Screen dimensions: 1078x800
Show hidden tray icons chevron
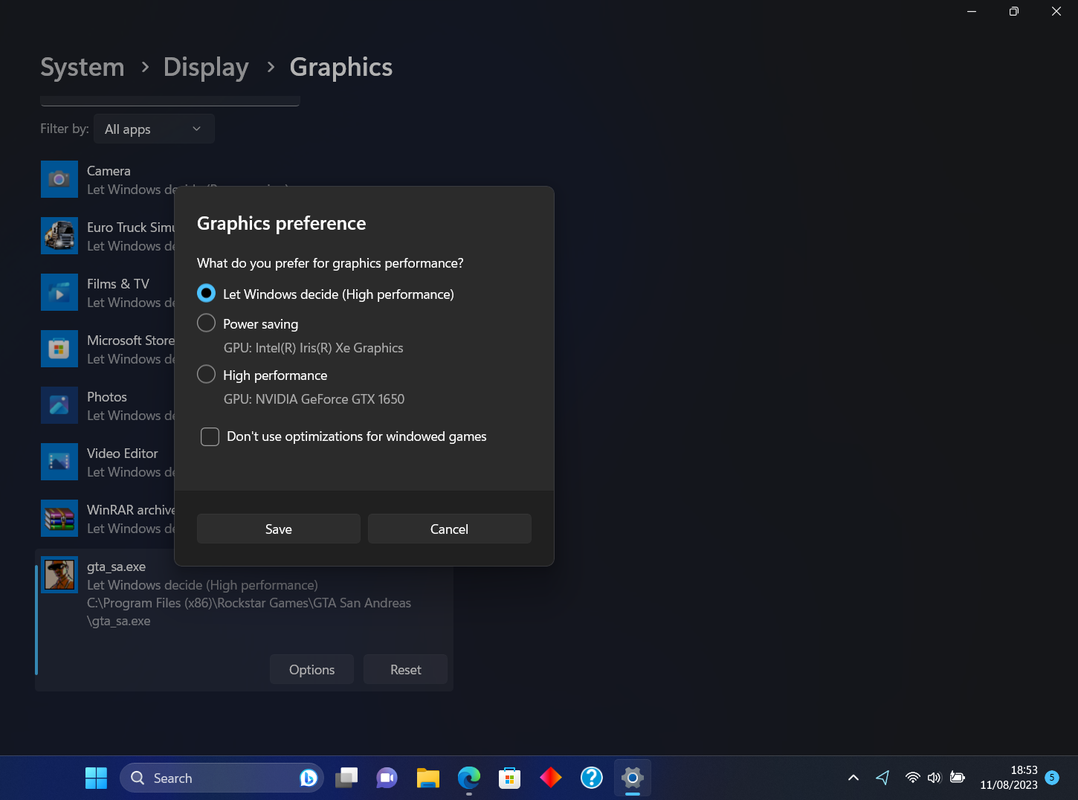pos(853,778)
